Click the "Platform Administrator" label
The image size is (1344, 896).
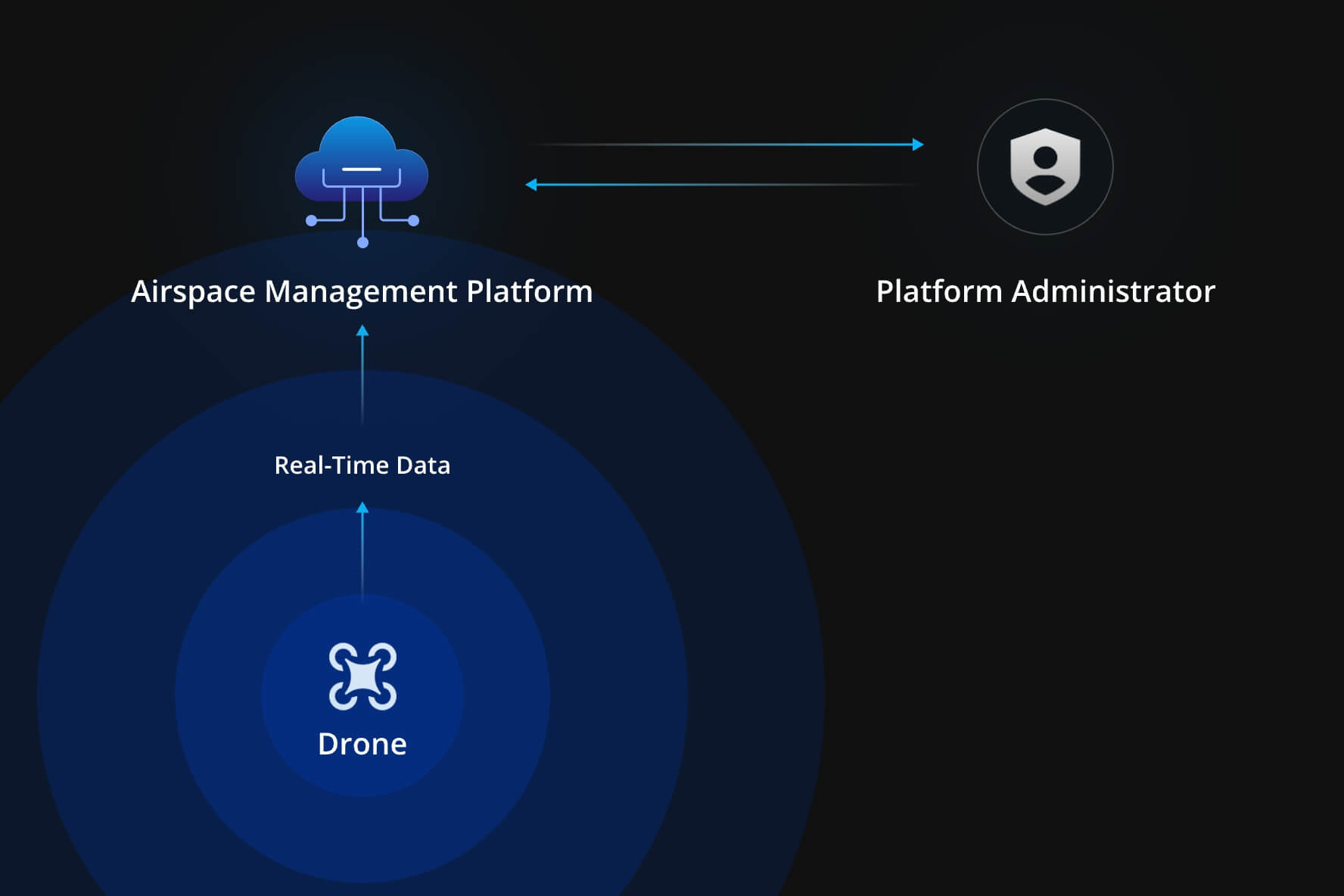(1045, 291)
